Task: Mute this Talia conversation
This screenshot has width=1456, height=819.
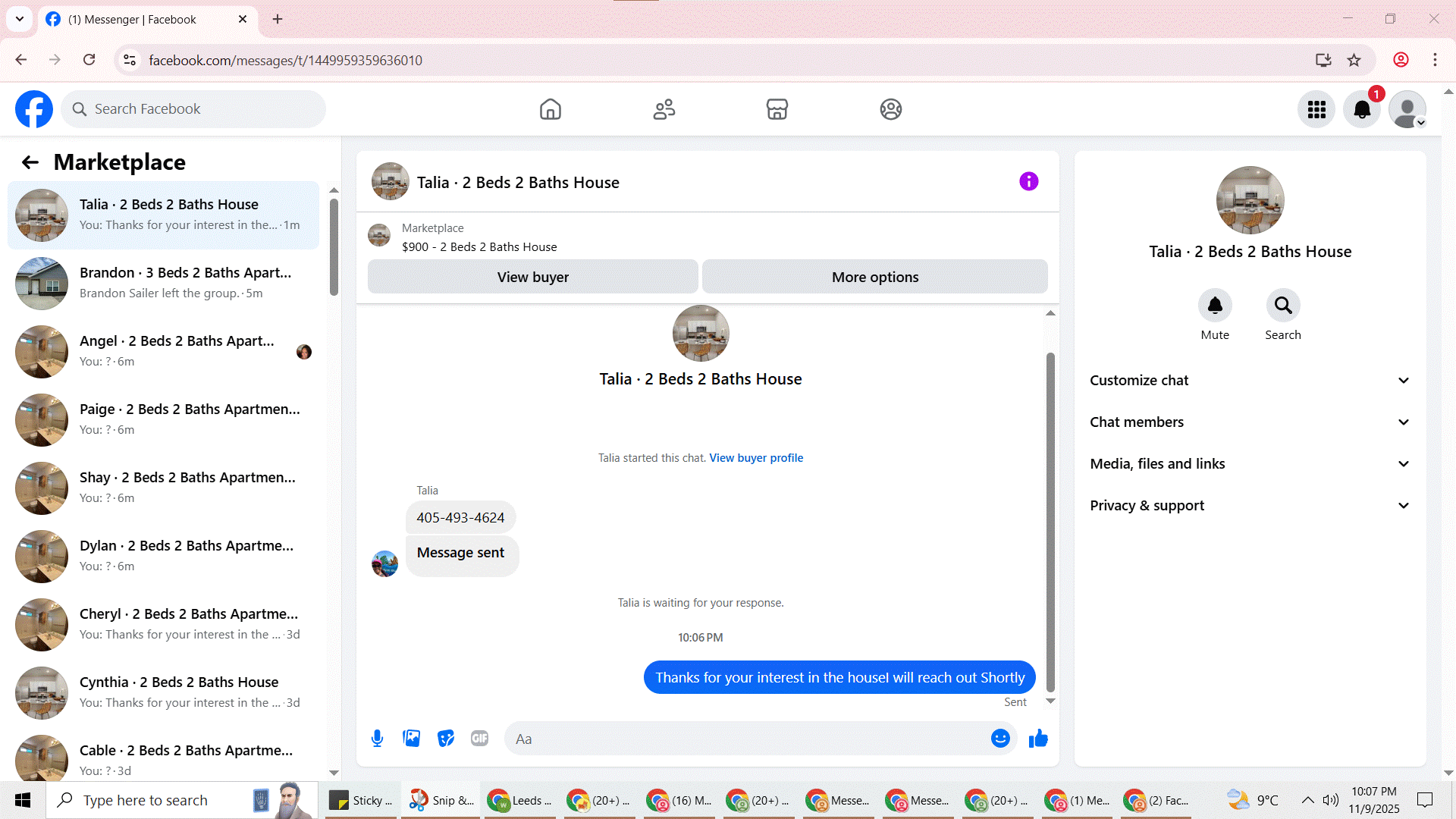Action: (1215, 306)
